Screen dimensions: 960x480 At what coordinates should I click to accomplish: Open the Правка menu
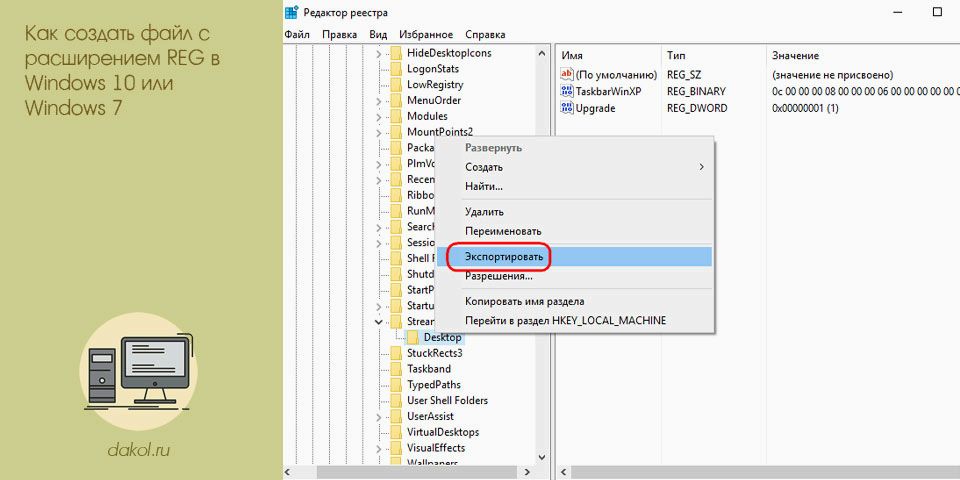[x=339, y=34]
